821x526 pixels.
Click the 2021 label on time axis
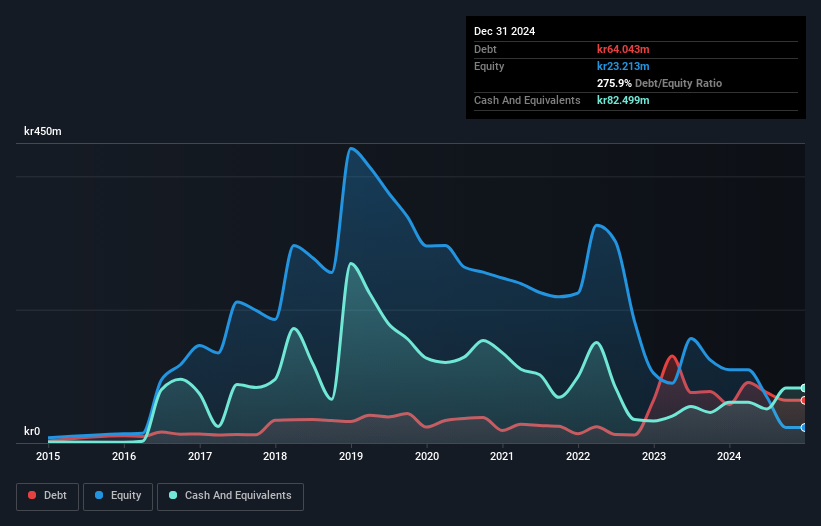tap(502, 456)
